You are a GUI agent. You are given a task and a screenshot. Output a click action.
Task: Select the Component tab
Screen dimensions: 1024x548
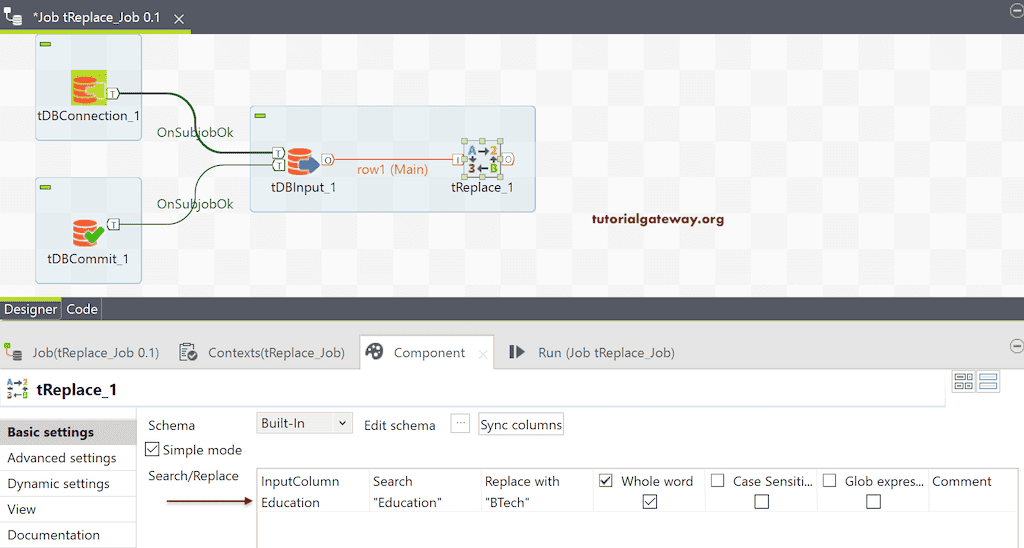[429, 353]
